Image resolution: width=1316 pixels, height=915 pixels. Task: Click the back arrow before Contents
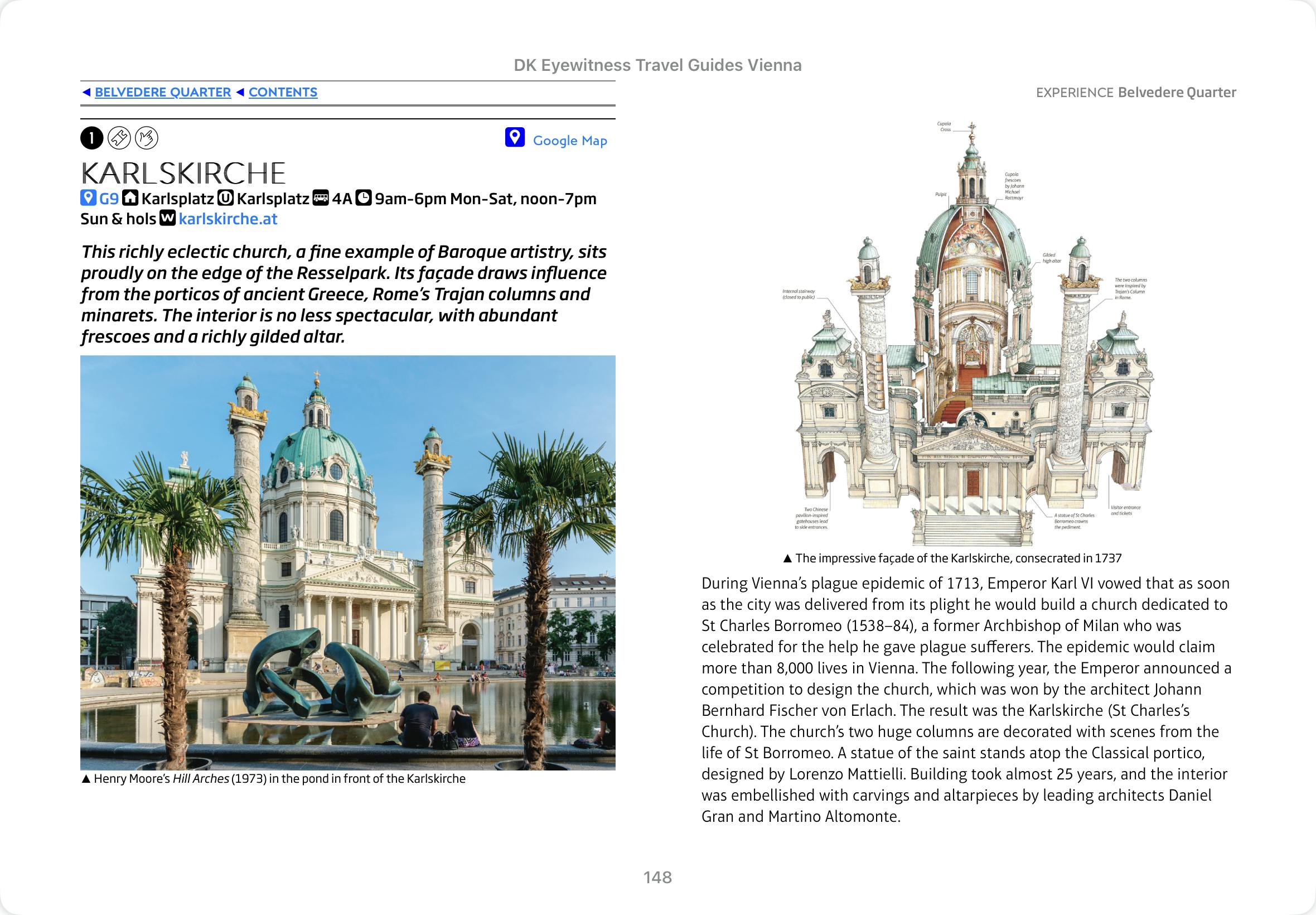(240, 92)
